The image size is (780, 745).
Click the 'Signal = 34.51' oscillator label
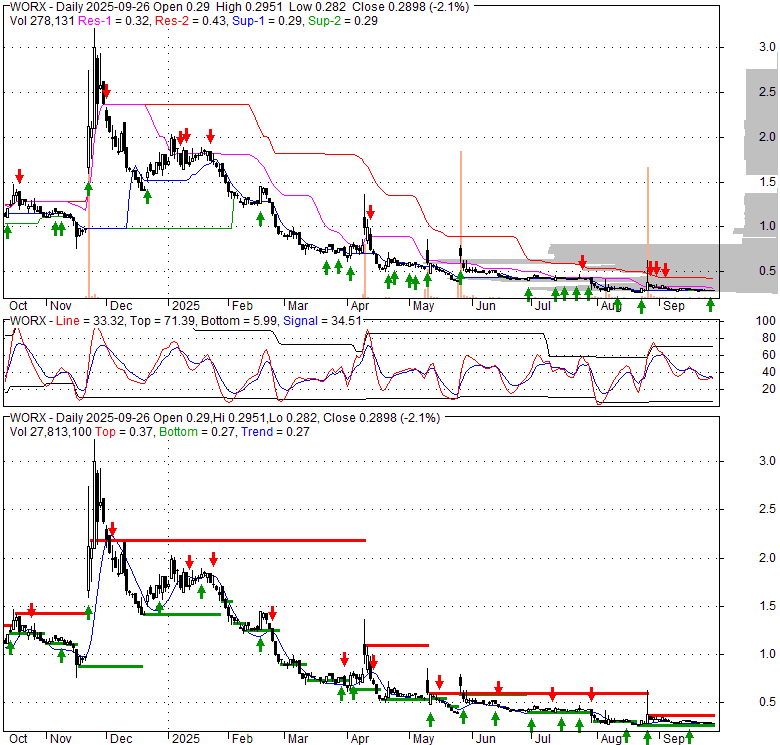click(x=322, y=321)
